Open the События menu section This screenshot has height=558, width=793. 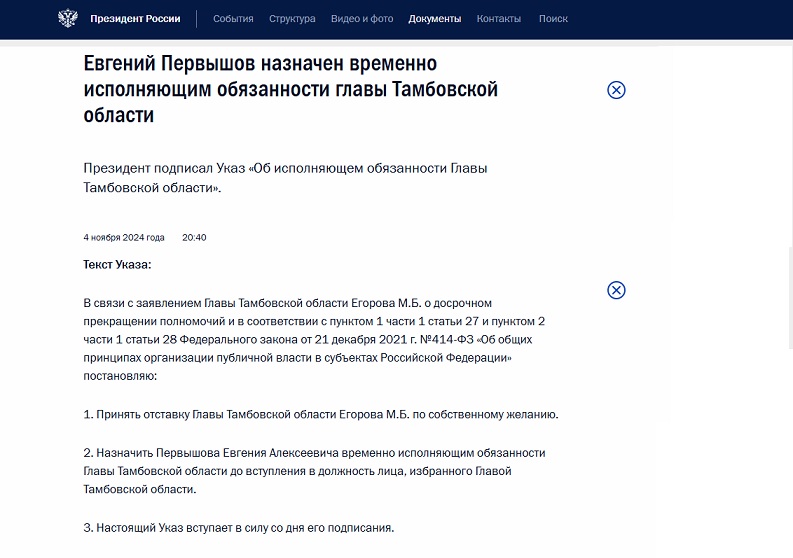(233, 19)
